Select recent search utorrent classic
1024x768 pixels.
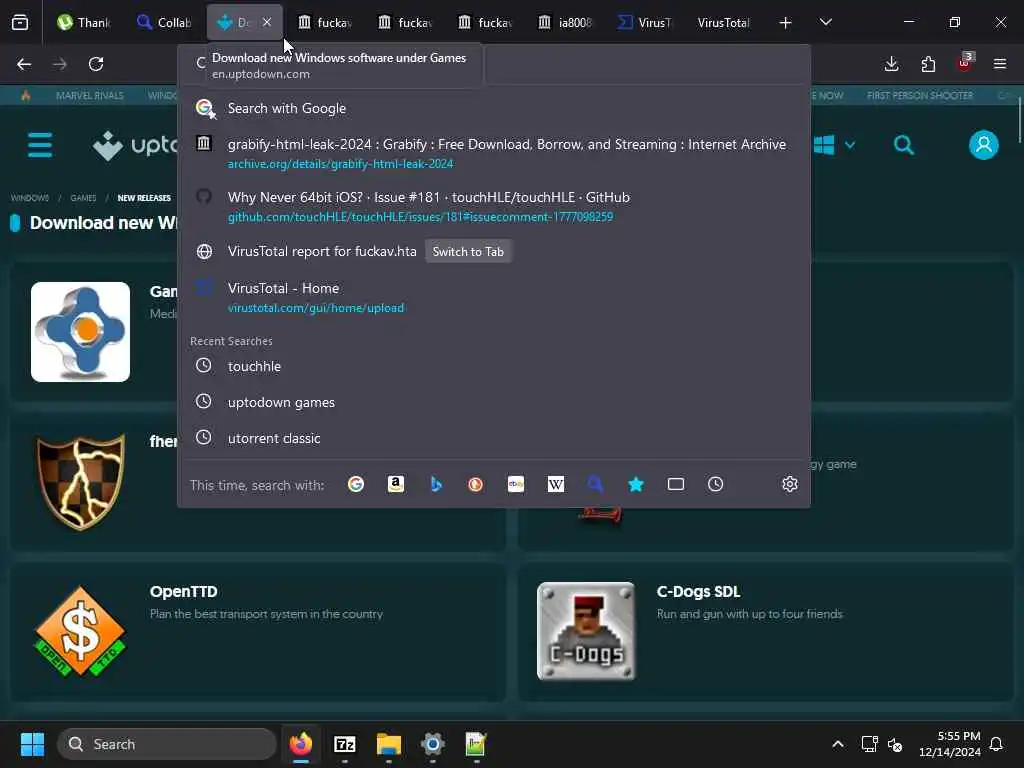[494, 438]
